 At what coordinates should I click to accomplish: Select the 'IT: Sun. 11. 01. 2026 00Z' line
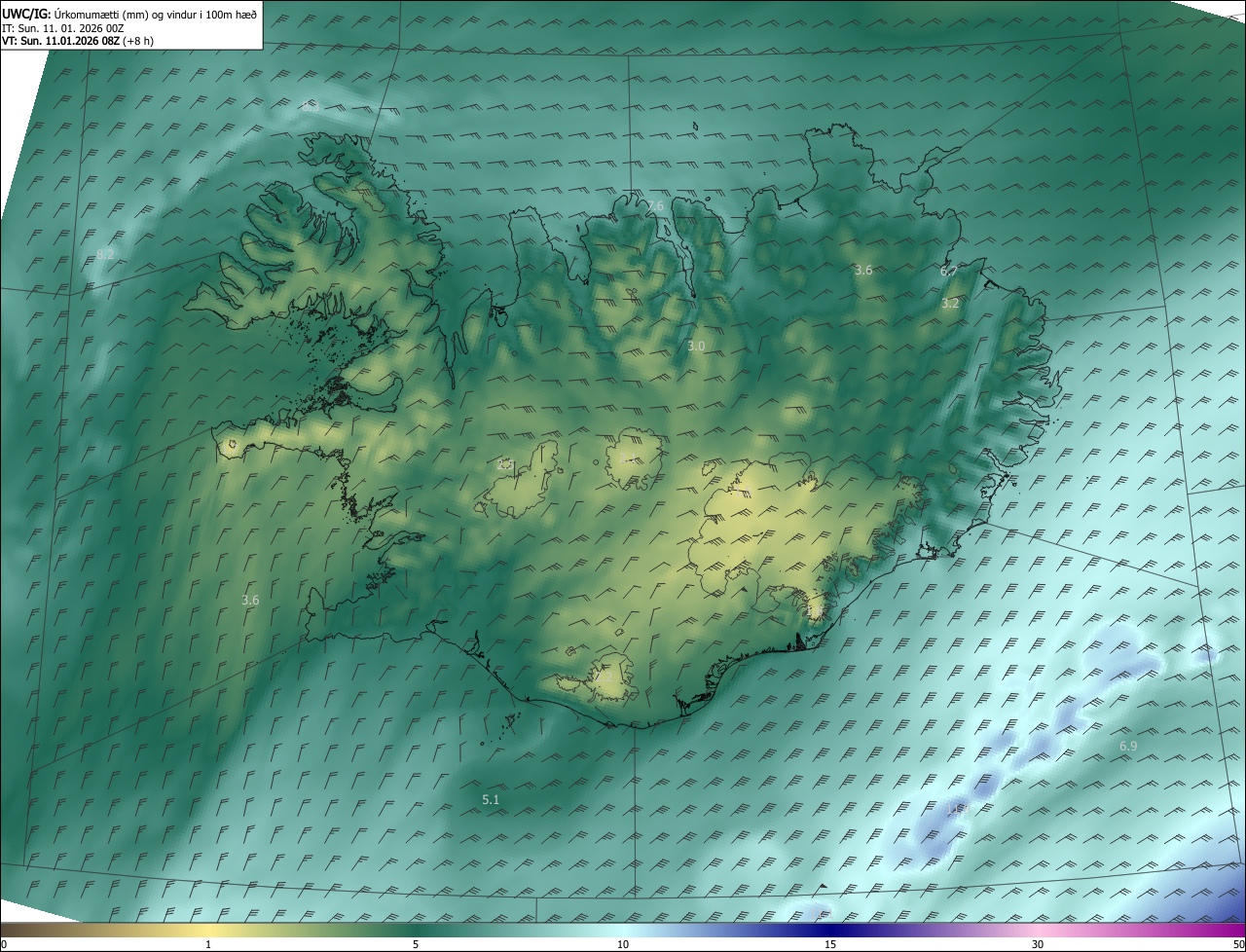pyautogui.click(x=62, y=28)
